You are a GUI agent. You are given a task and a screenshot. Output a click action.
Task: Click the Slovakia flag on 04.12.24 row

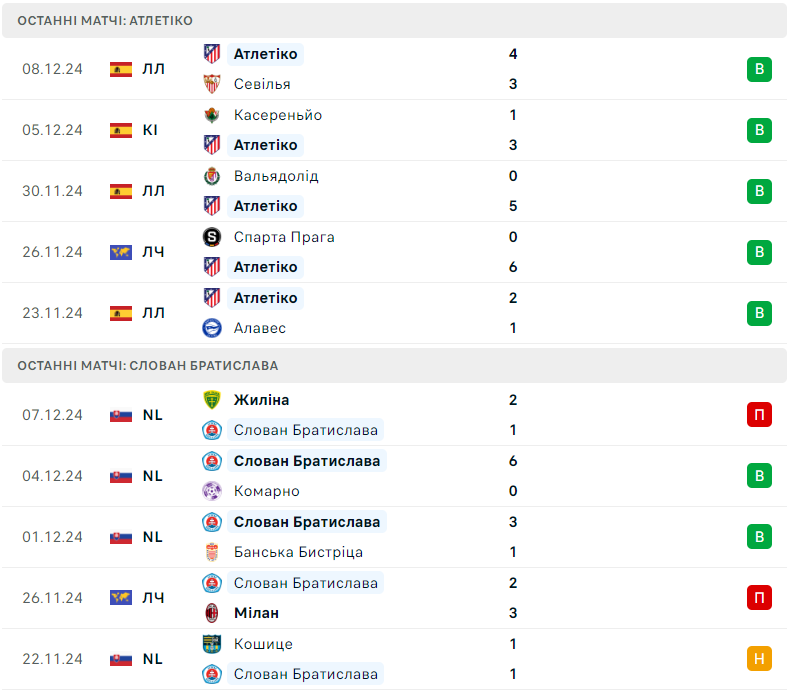[121, 476]
